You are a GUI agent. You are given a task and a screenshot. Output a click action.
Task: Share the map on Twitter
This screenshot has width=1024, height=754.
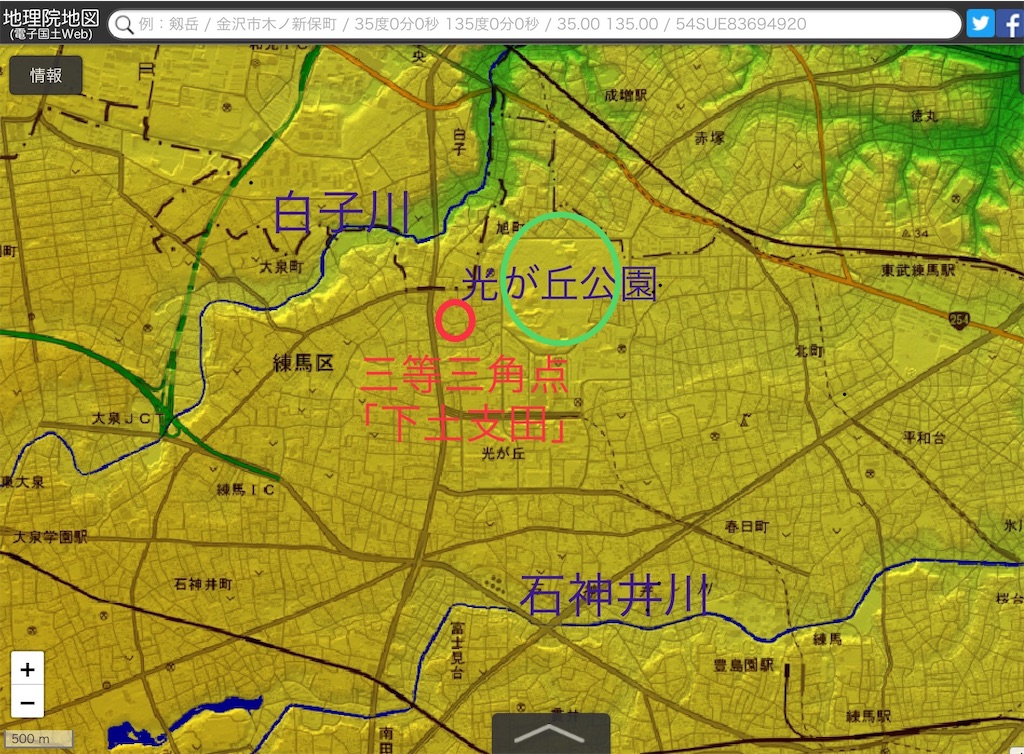[x=980, y=24]
